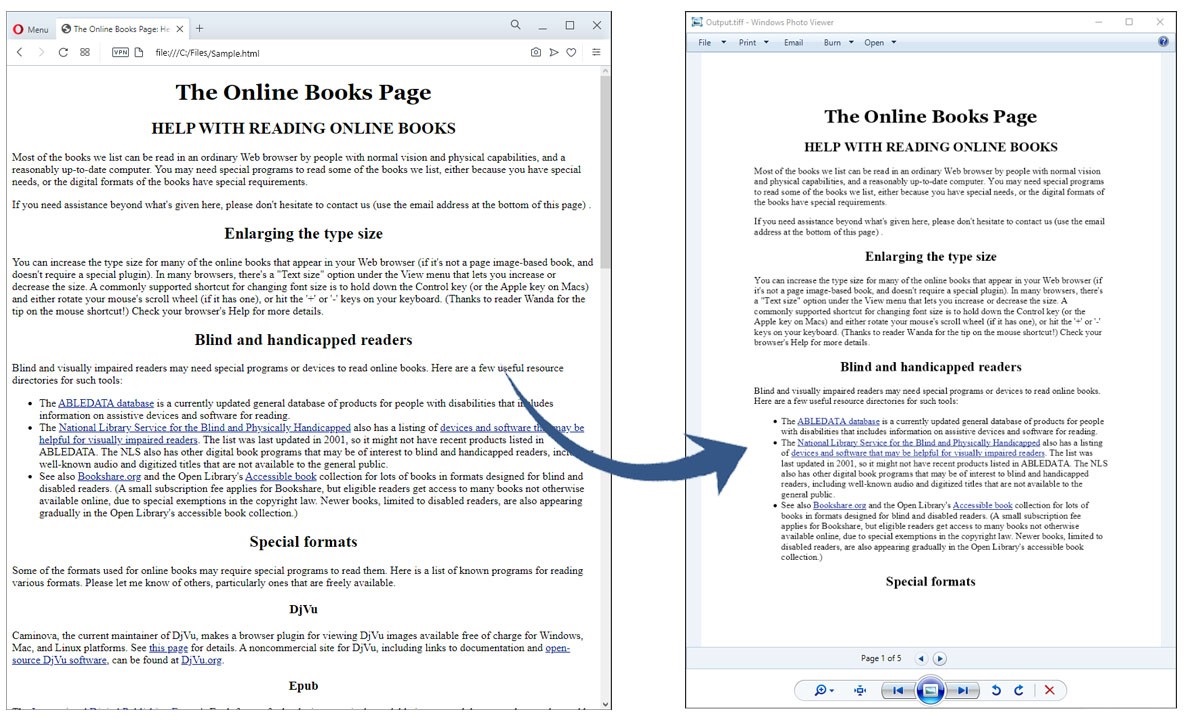Viewport: 1187px width, 720px height.
Task: Expand the File dropdown in Photo Viewer
Action: click(x=710, y=43)
